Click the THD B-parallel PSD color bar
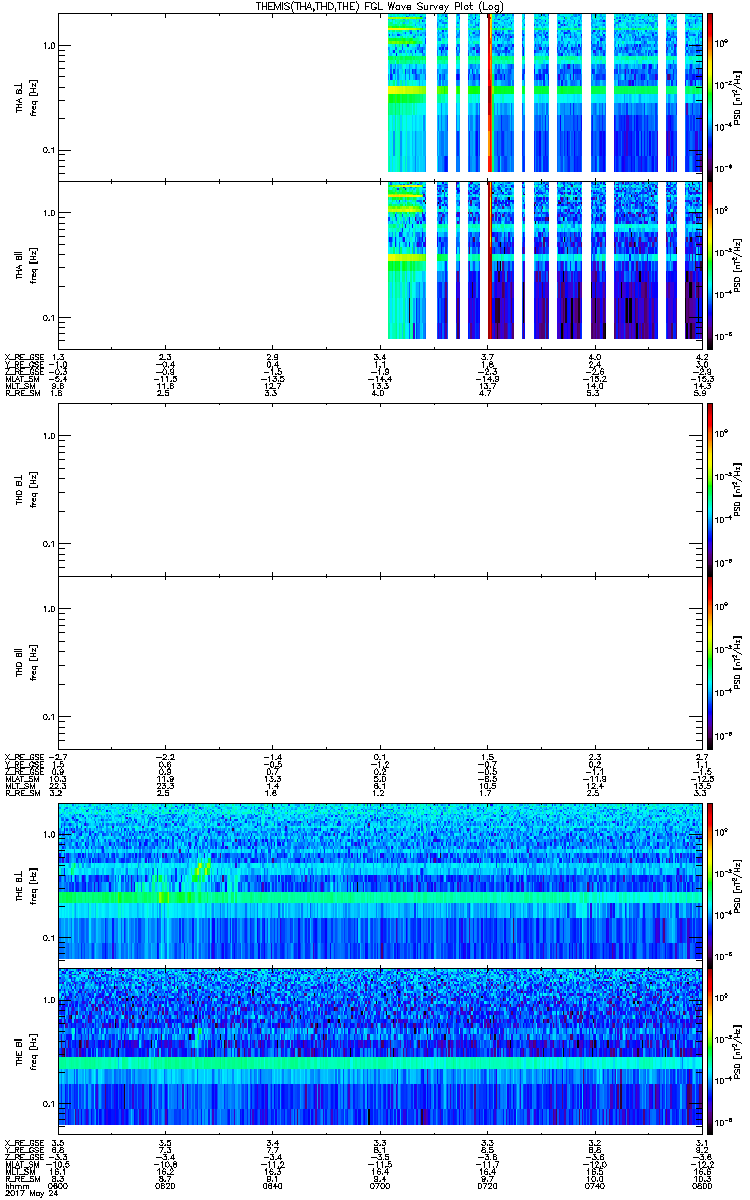The width and height of the screenshot is (750, 1200). click(x=710, y=662)
